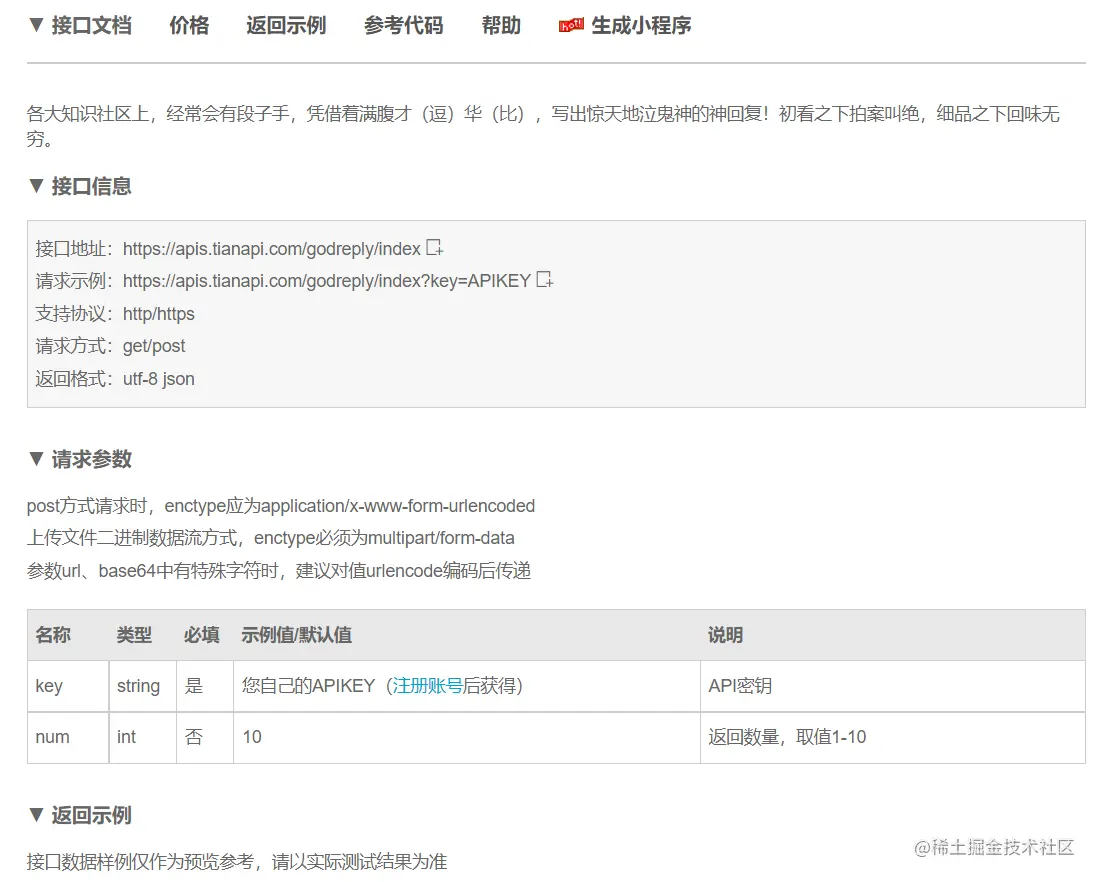Go to the 帮助 tab
This screenshot has height=882, width=1099.
point(501,25)
